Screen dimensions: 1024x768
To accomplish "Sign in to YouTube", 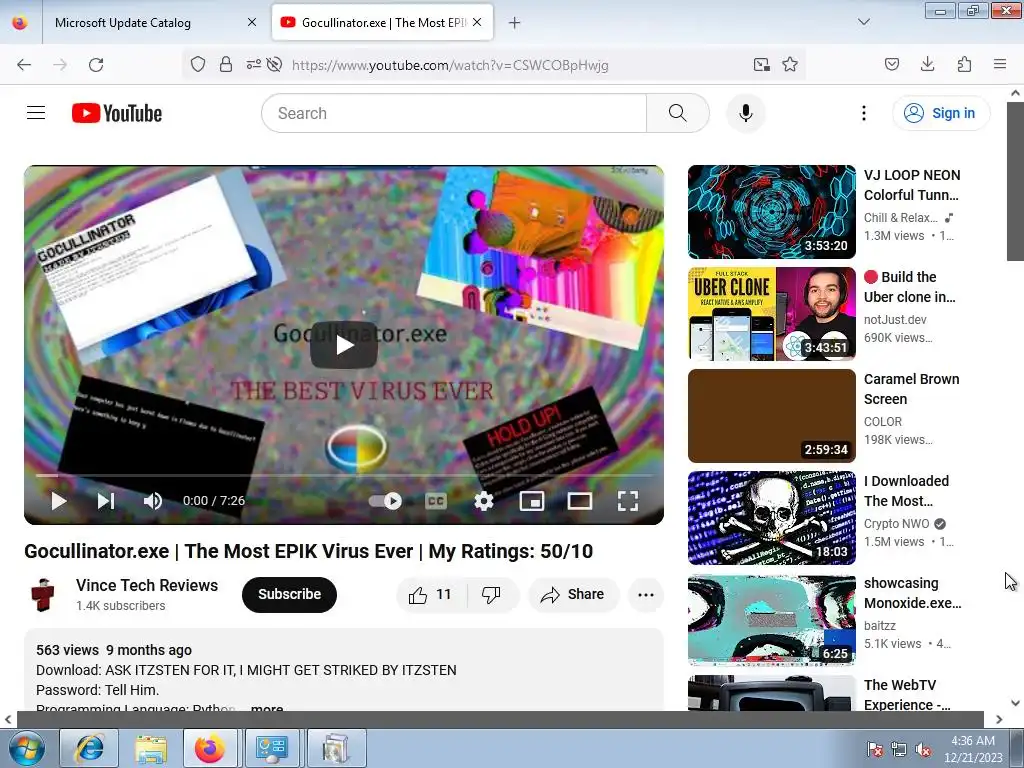I will click(941, 113).
